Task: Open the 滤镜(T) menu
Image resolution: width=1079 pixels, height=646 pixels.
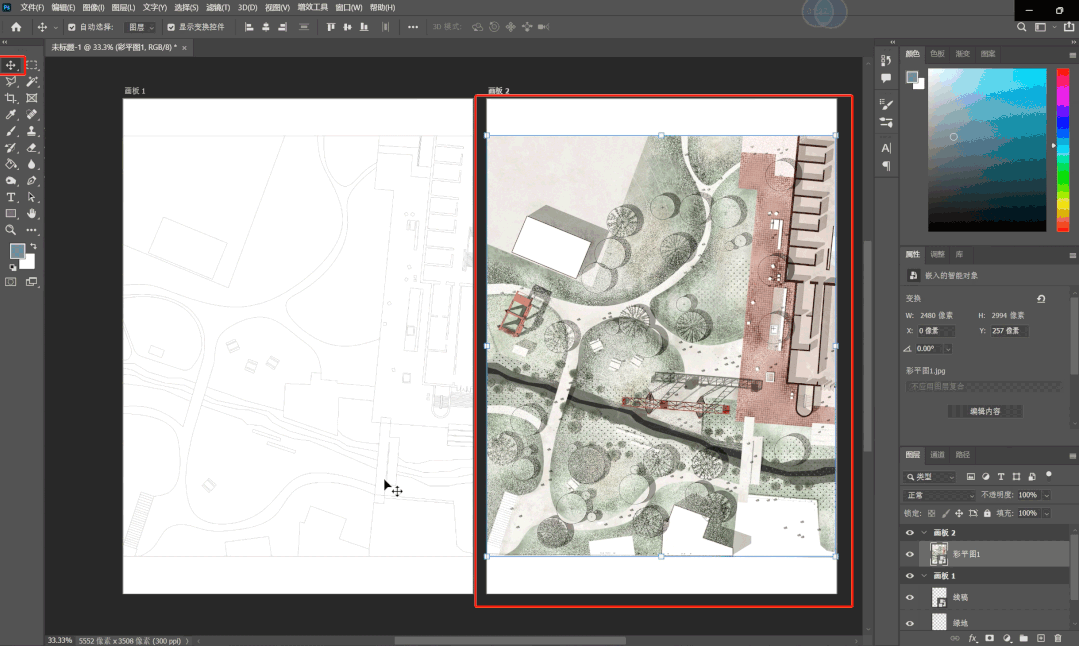Action: tap(219, 8)
